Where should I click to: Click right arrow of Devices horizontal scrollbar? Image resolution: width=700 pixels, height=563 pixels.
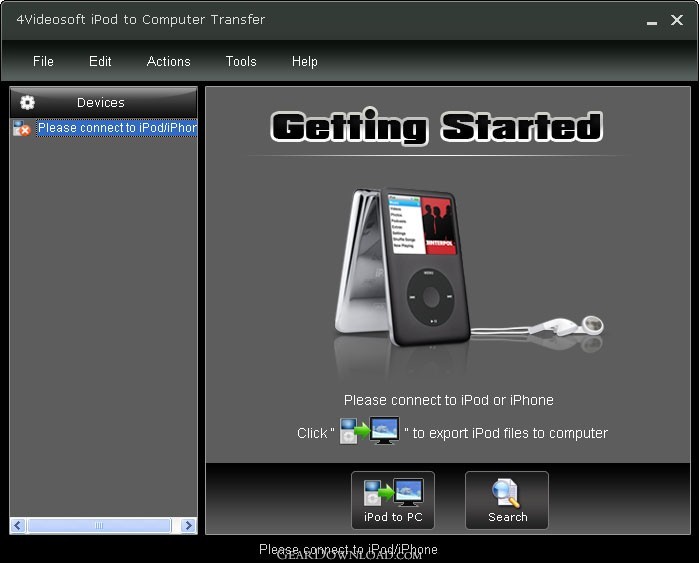(189, 525)
